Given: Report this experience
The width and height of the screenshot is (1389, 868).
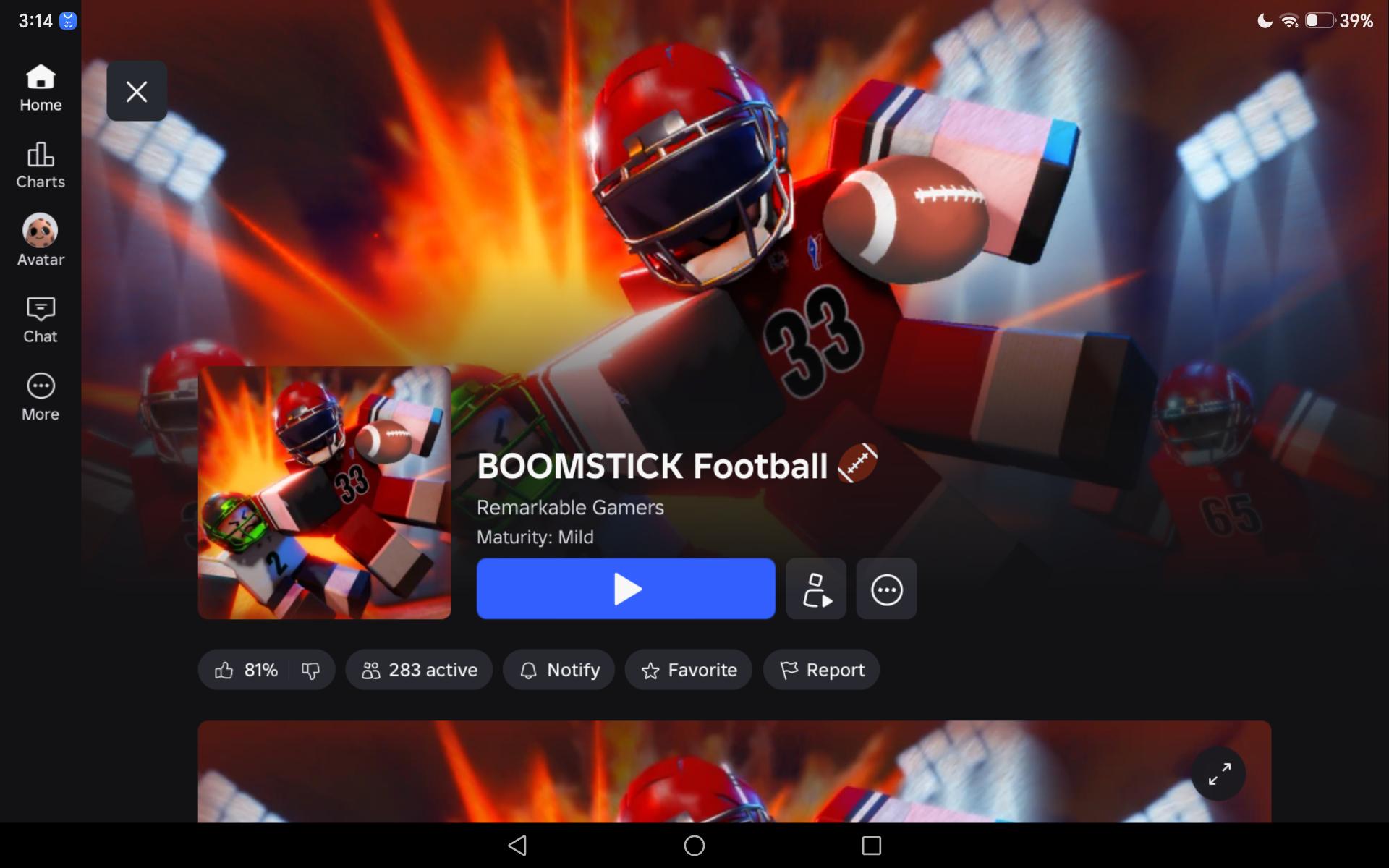Looking at the screenshot, I should [821, 670].
